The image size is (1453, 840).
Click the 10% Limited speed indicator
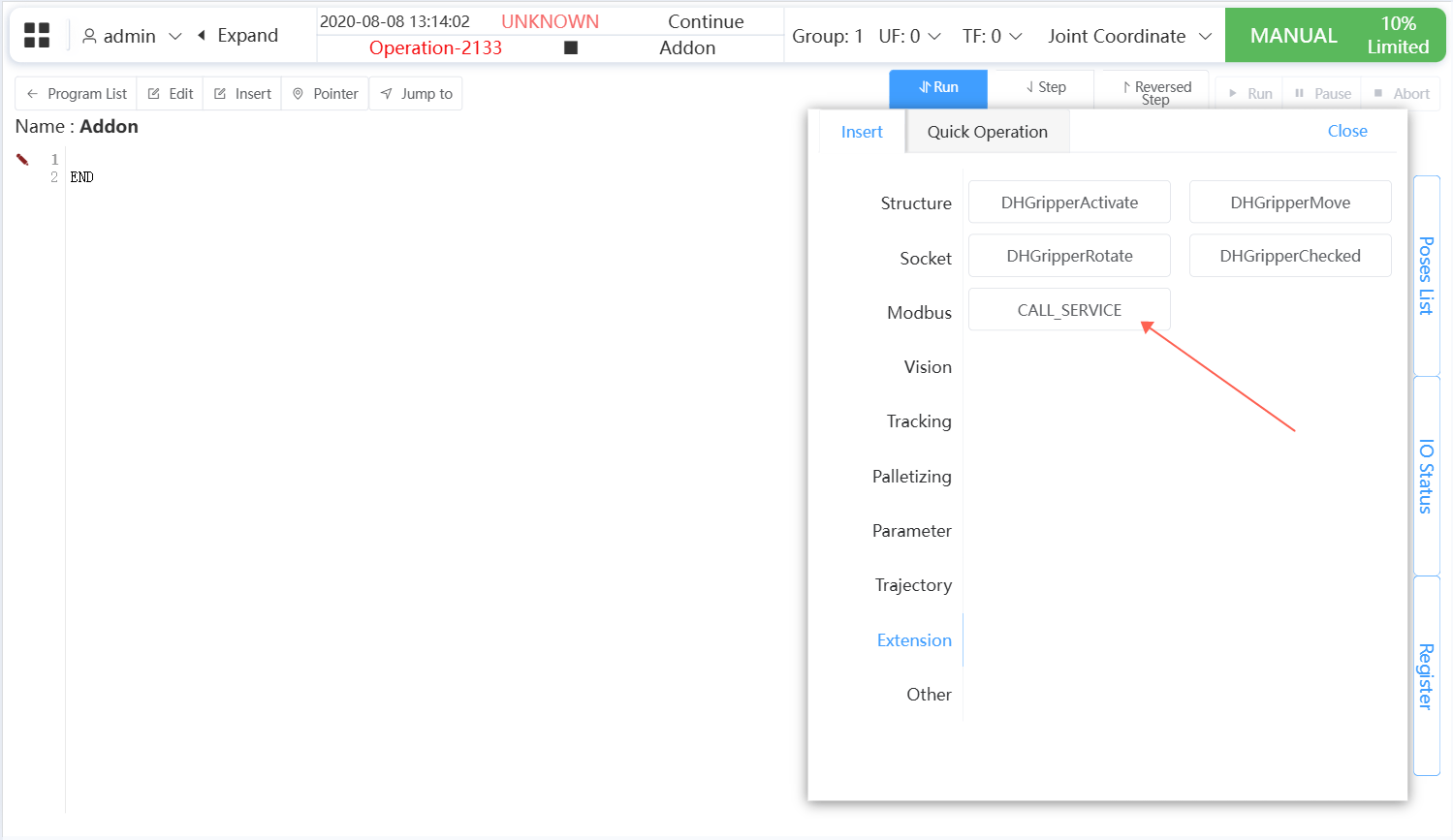tap(1398, 36)
